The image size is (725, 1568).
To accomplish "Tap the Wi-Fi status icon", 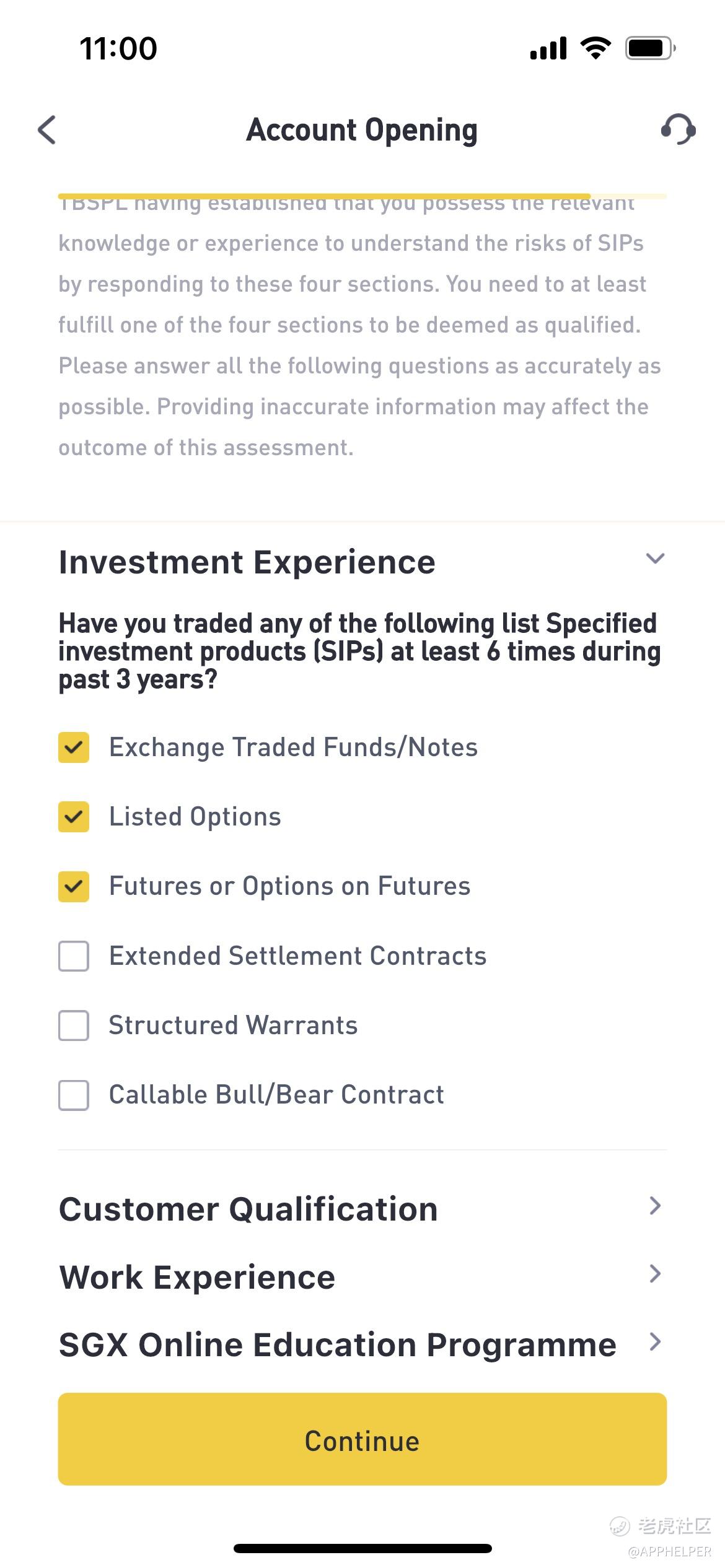I will (x=595, y=48).
